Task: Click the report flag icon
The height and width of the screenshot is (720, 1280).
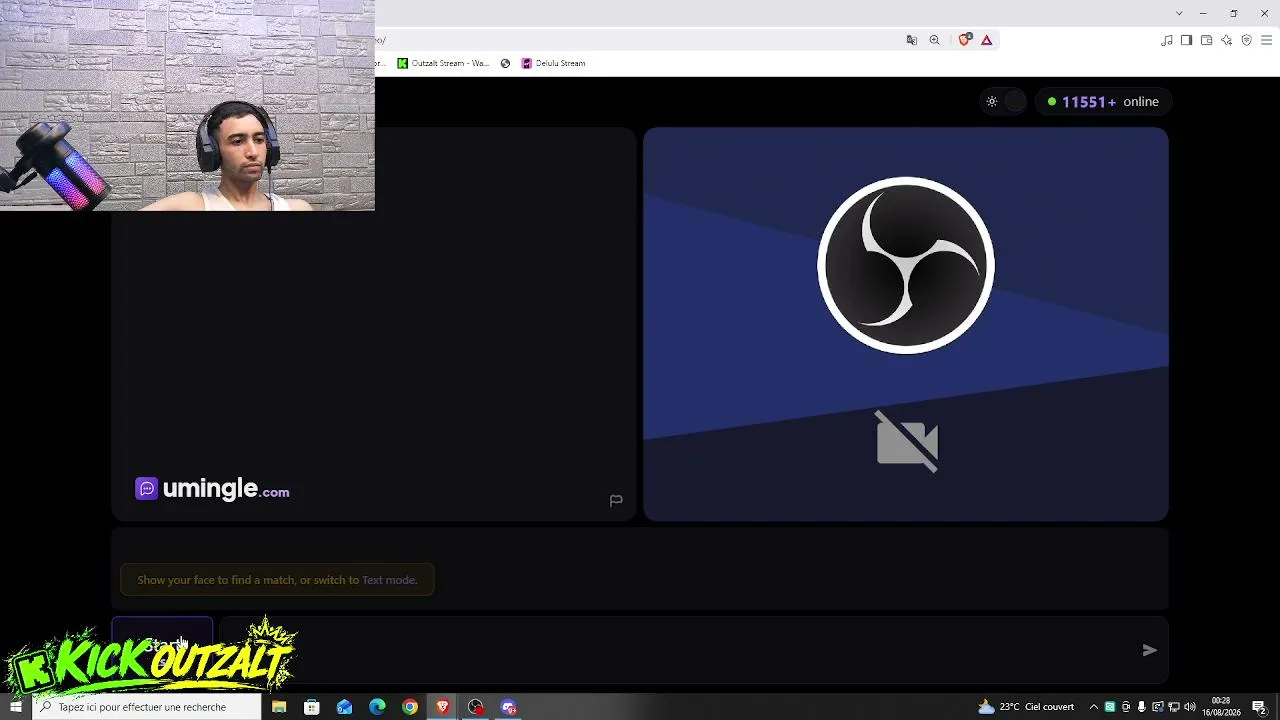Action: pos(616,500)
